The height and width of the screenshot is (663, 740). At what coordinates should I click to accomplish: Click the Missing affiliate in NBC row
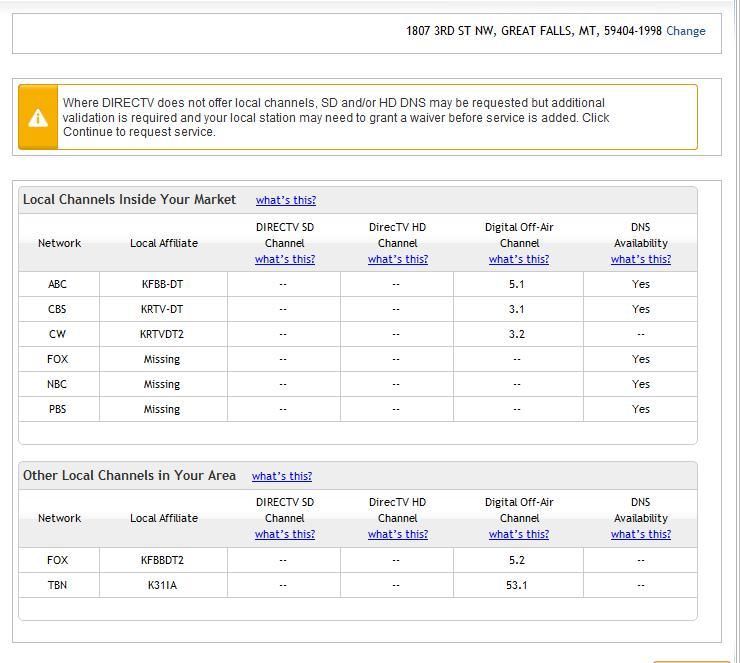coord(162,385)
